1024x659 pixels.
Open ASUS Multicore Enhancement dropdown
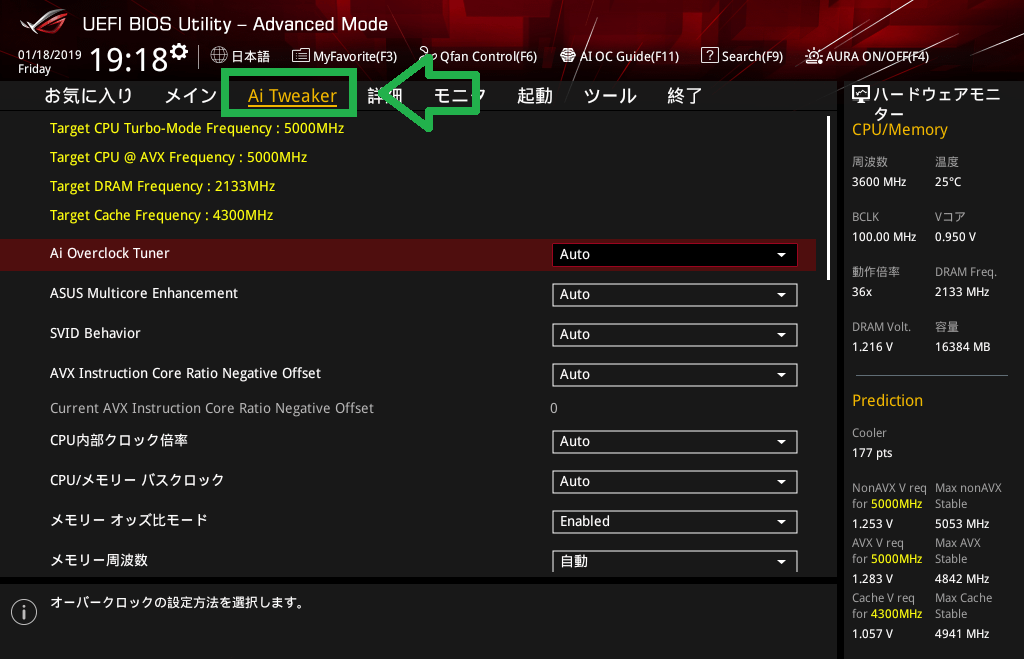(675, 295)
